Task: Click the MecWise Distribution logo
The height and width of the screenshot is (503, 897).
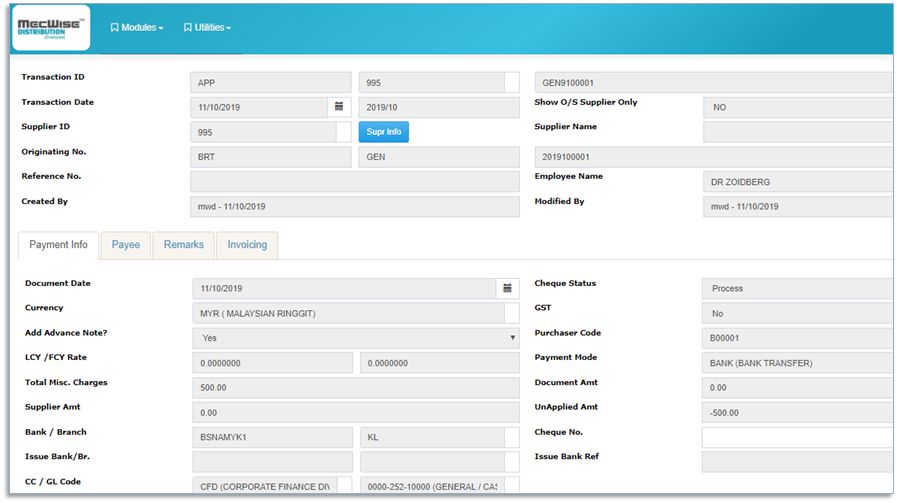Action: (52, 28)
